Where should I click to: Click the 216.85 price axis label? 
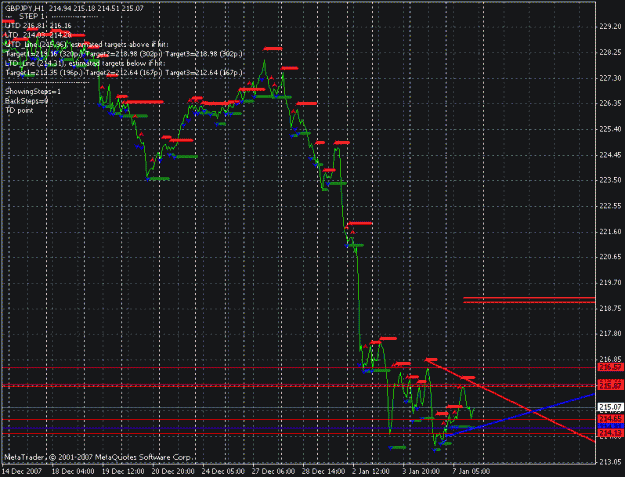point(610,359)
